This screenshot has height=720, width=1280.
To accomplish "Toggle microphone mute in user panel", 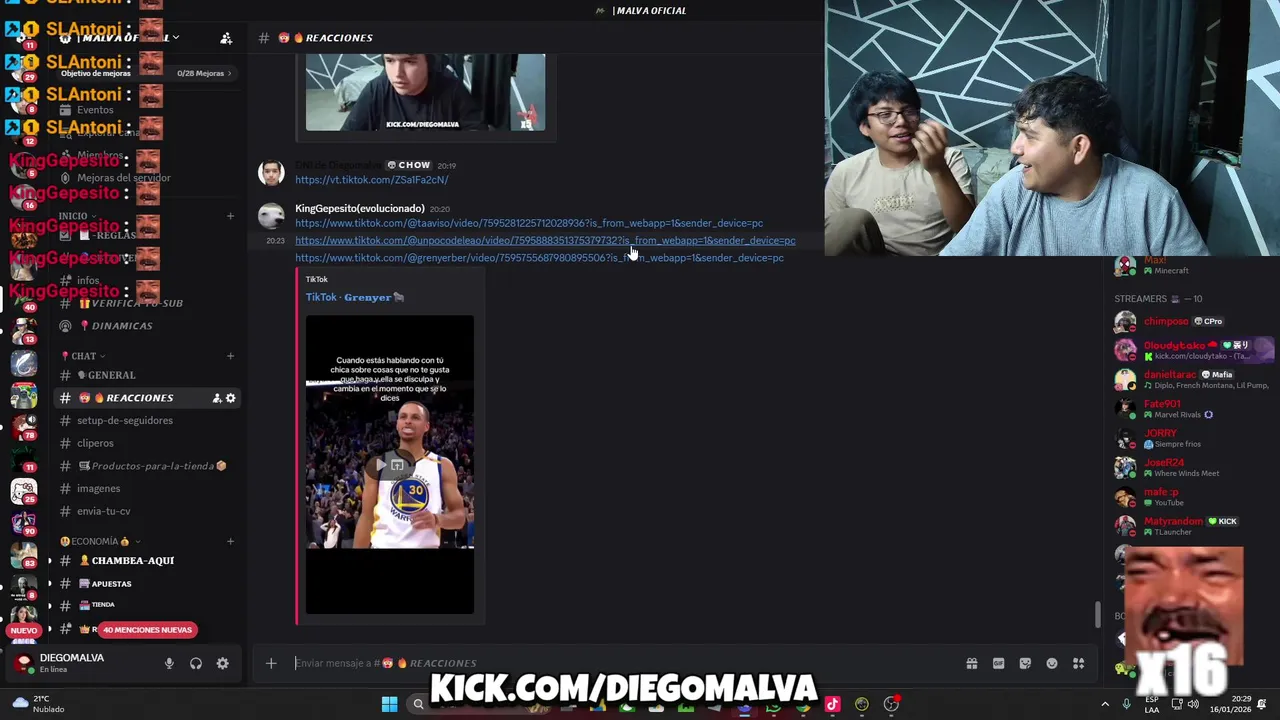I will click(169, 663).
